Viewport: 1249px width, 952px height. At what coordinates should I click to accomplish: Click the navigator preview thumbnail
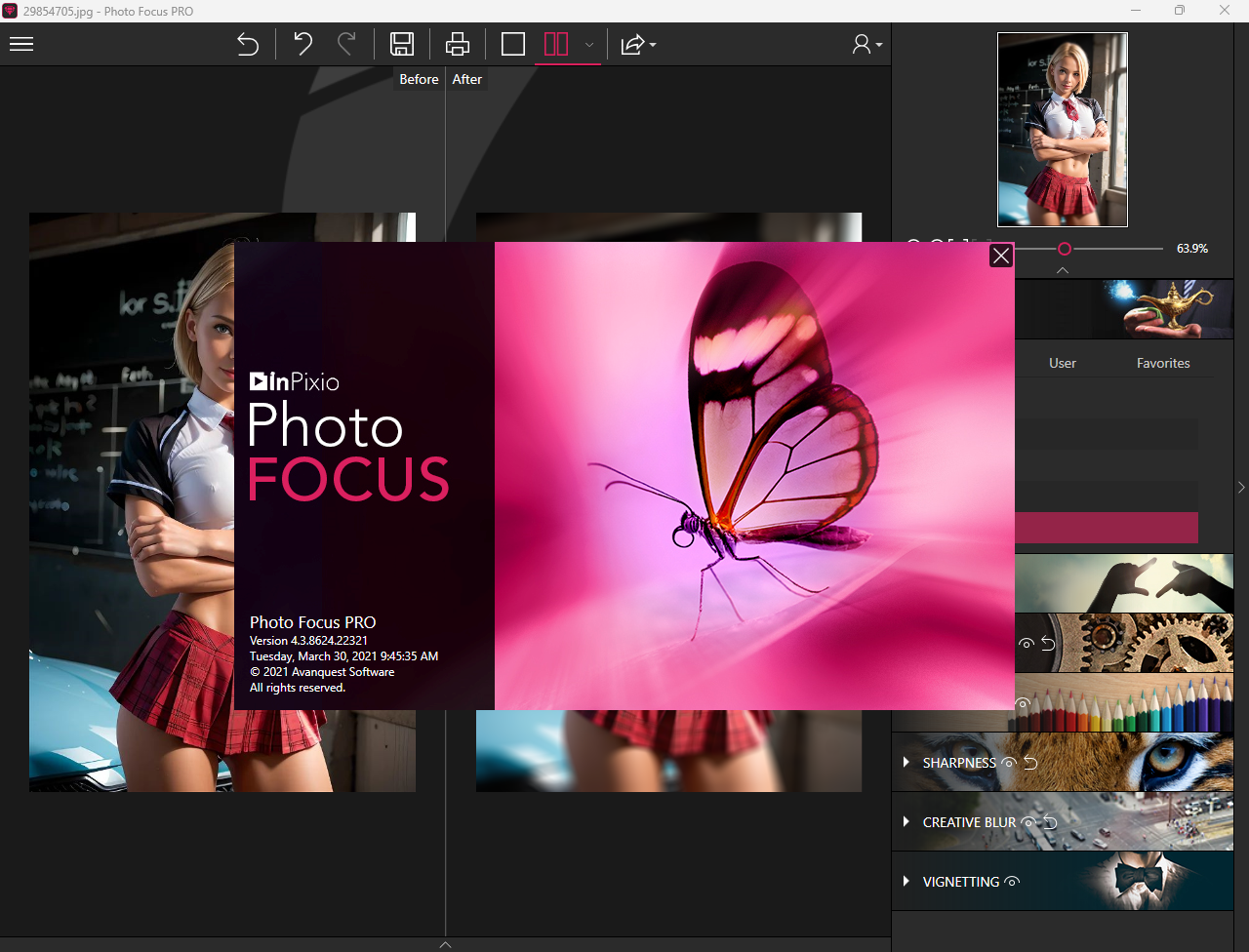1063,130
